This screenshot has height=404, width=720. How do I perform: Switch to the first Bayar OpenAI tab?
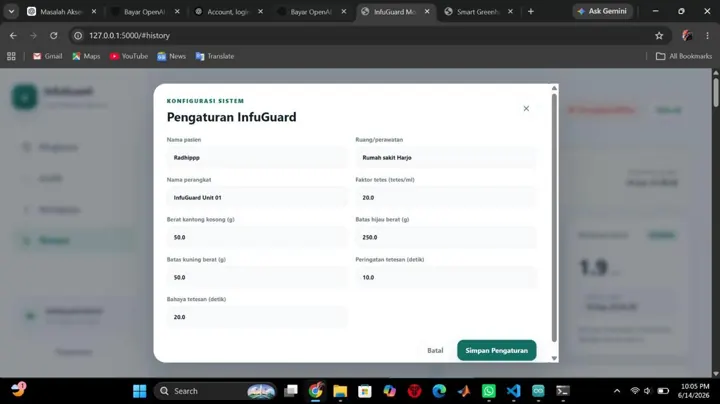pos(145,12)
